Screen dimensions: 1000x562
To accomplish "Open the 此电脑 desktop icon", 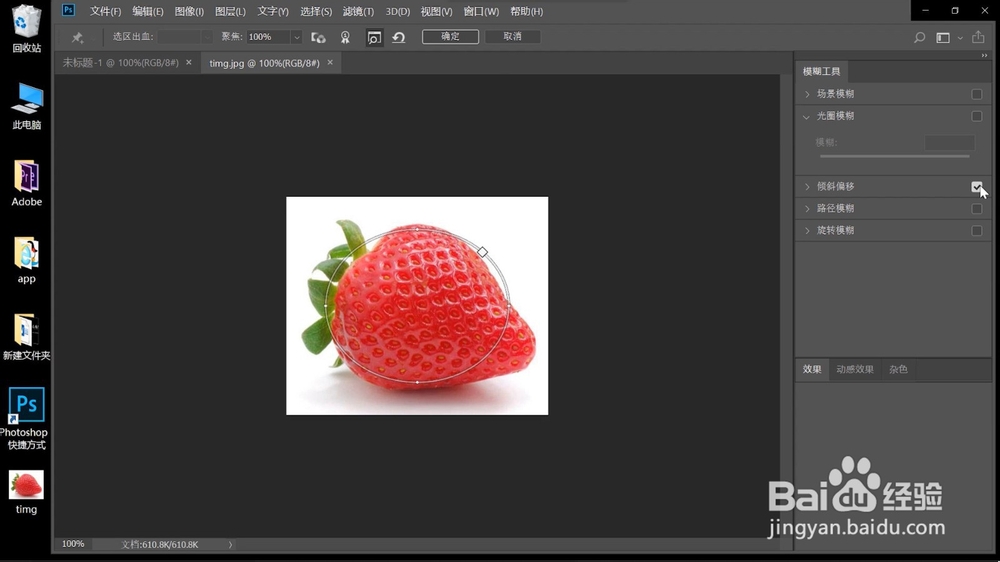I will [26, 106].
